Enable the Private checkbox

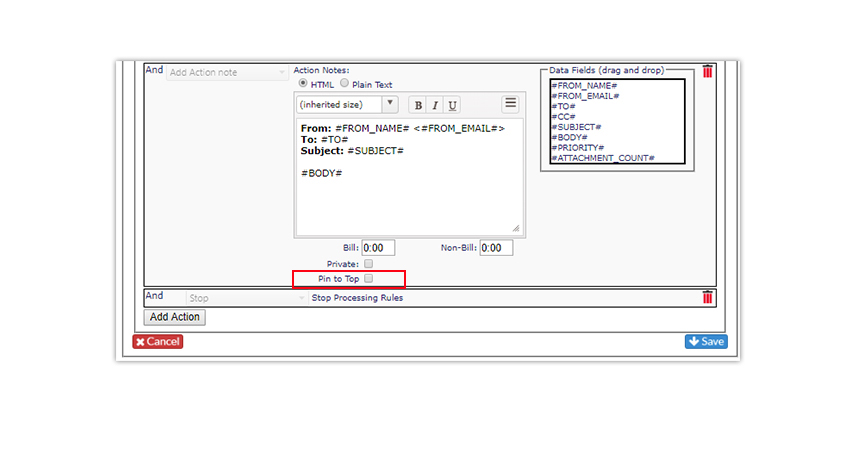(368, 263)
